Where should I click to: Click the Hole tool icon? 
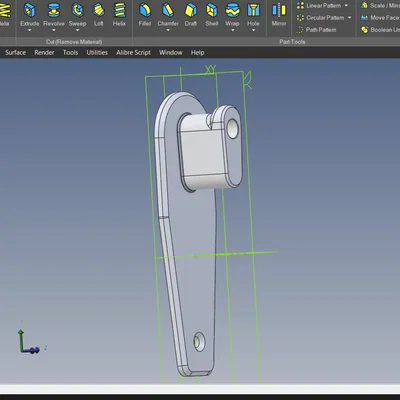click(253, 10)
